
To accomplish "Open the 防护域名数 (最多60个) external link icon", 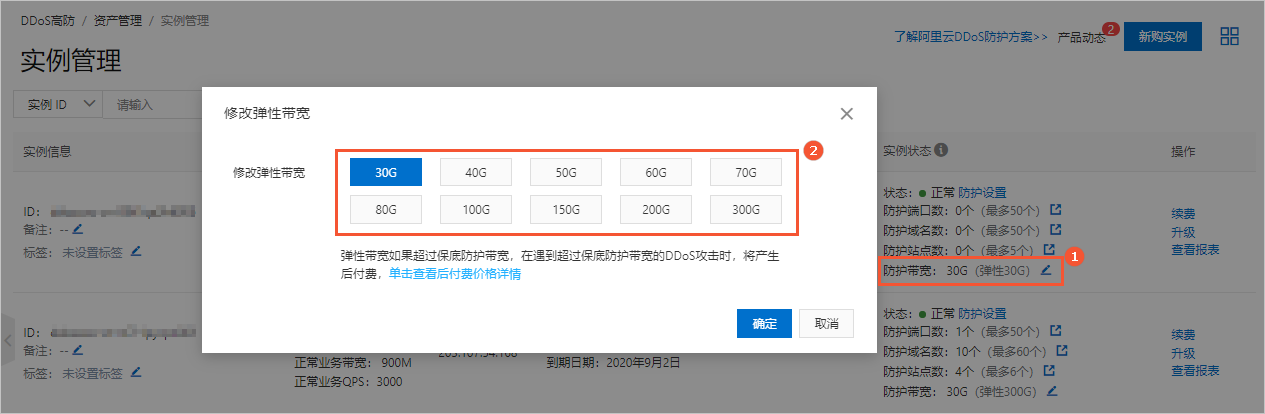I will [x=1062, y=350].
